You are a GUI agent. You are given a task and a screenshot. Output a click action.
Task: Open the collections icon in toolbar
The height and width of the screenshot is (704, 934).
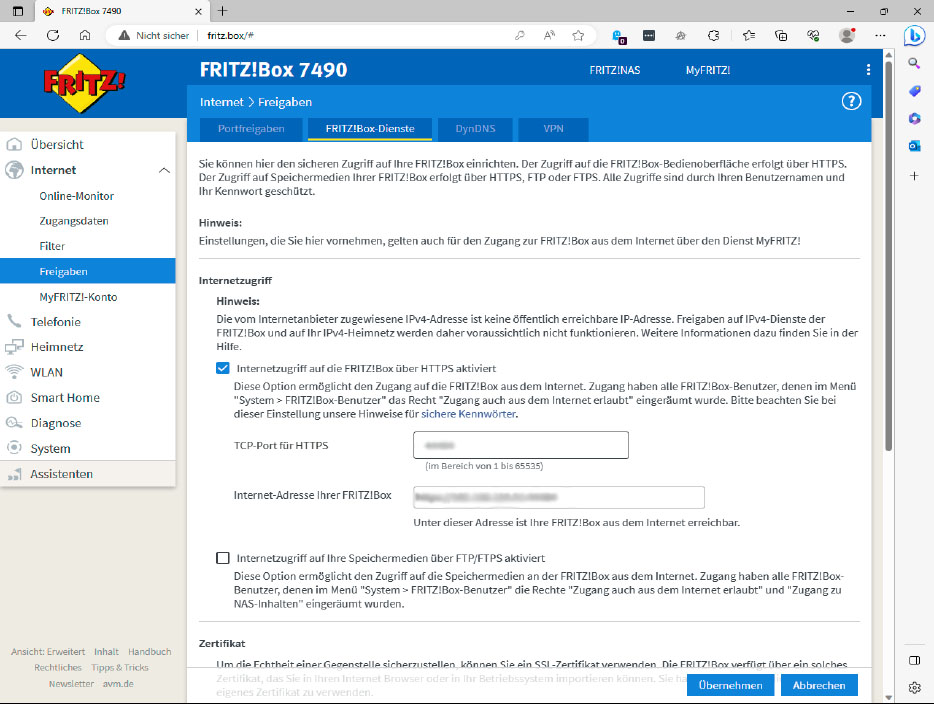click(781, 36)
